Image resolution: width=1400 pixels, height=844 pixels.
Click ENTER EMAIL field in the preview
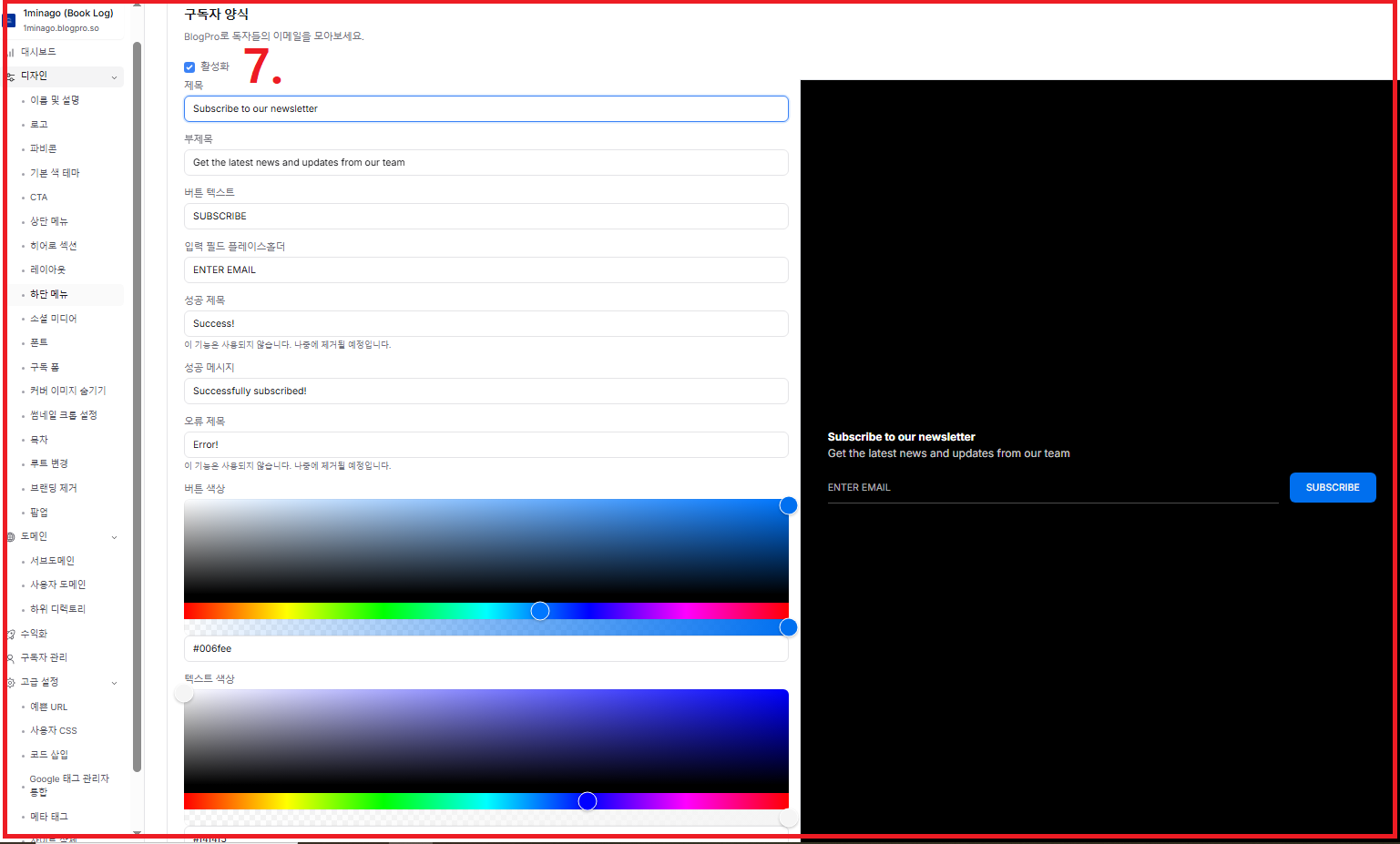point(1053,488)
